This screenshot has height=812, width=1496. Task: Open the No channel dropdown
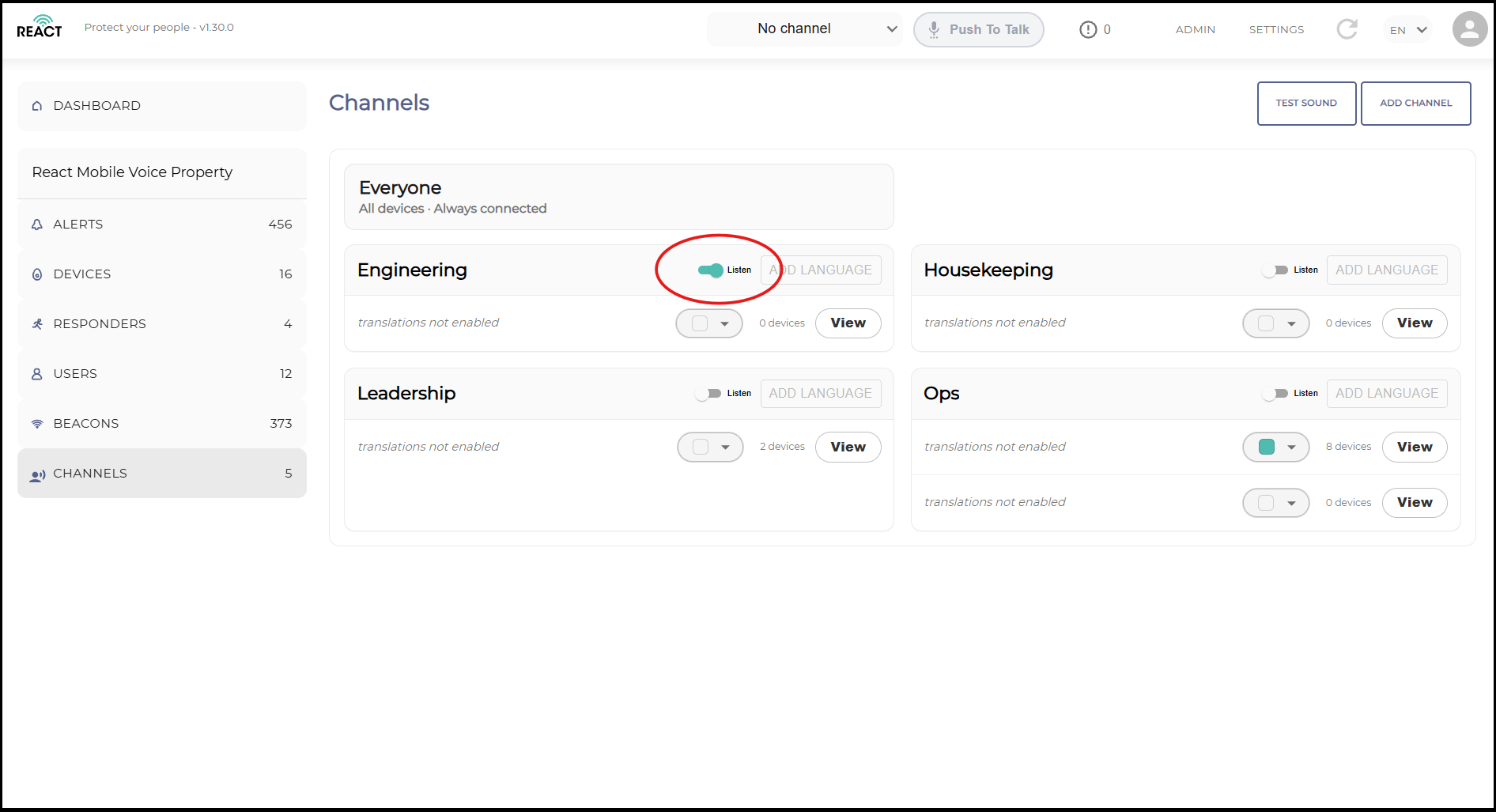804,29
